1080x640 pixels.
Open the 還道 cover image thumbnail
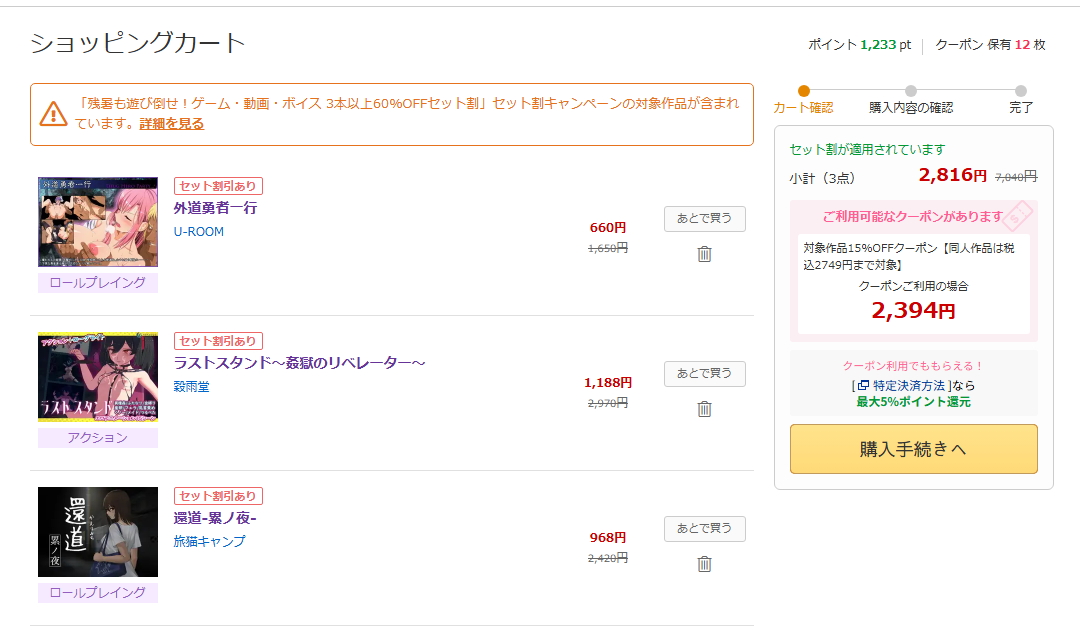click(98, 532)
